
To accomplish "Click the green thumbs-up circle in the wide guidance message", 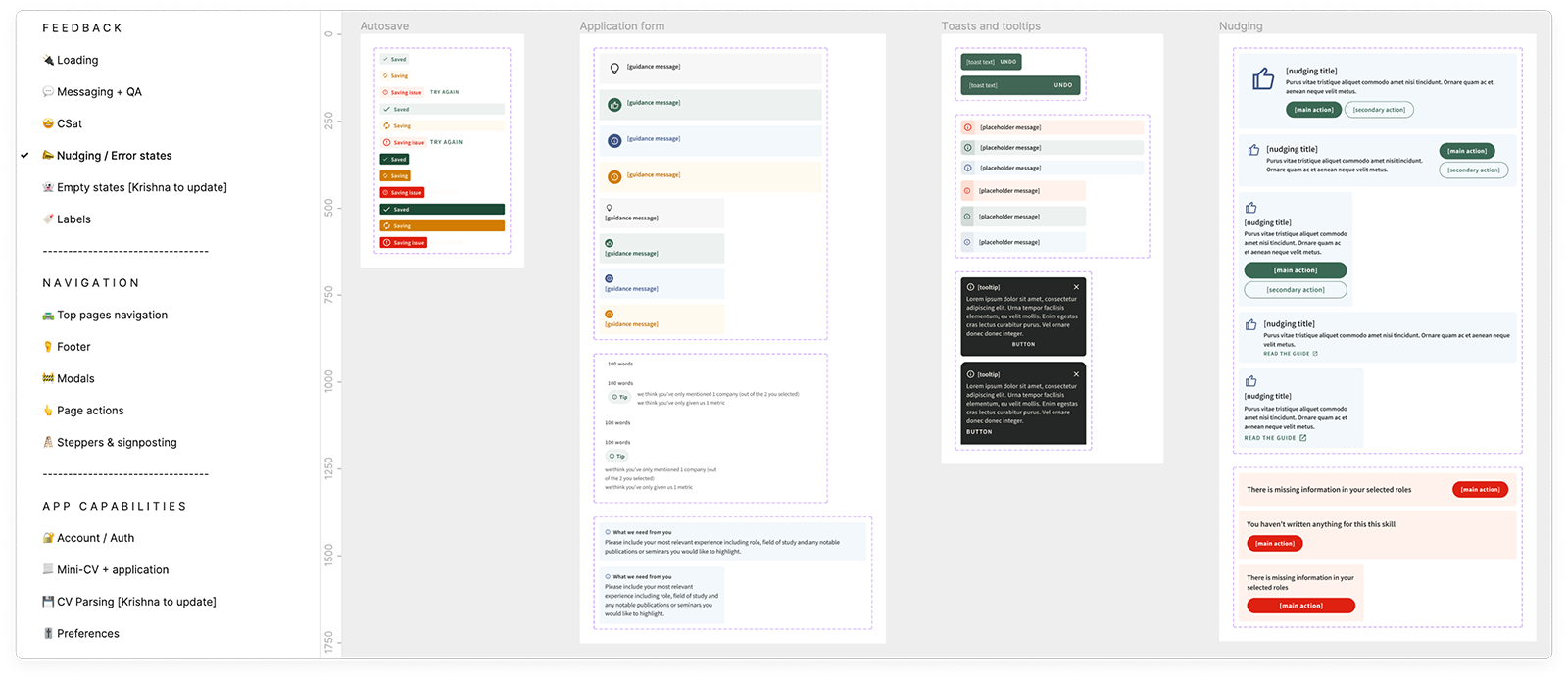I will (614, 105).
